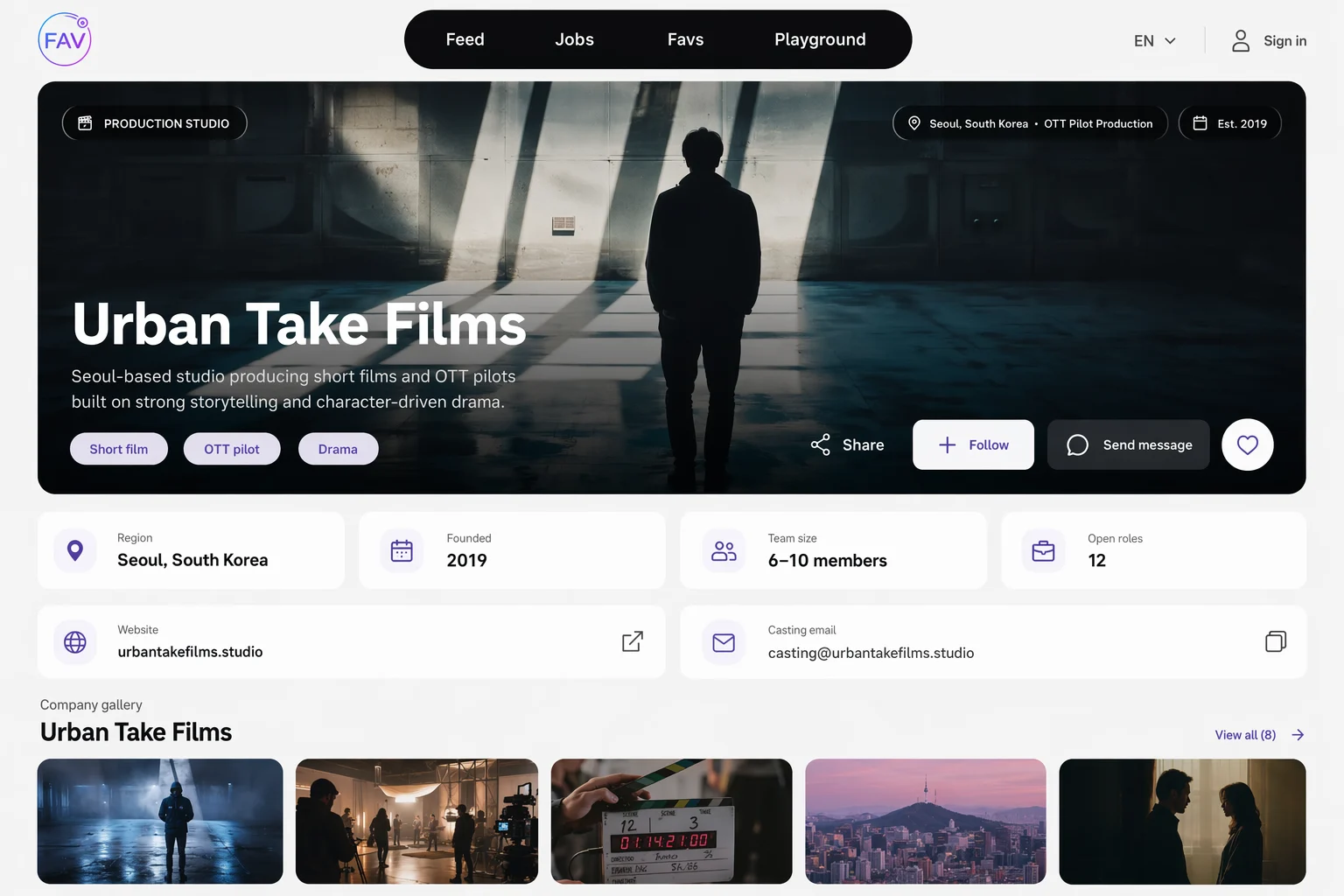Image resolution: width=1344 pixels, height=896 pixels.
Task: Click the share network icon
Action: pyautogui.click(x=820, y=444)
